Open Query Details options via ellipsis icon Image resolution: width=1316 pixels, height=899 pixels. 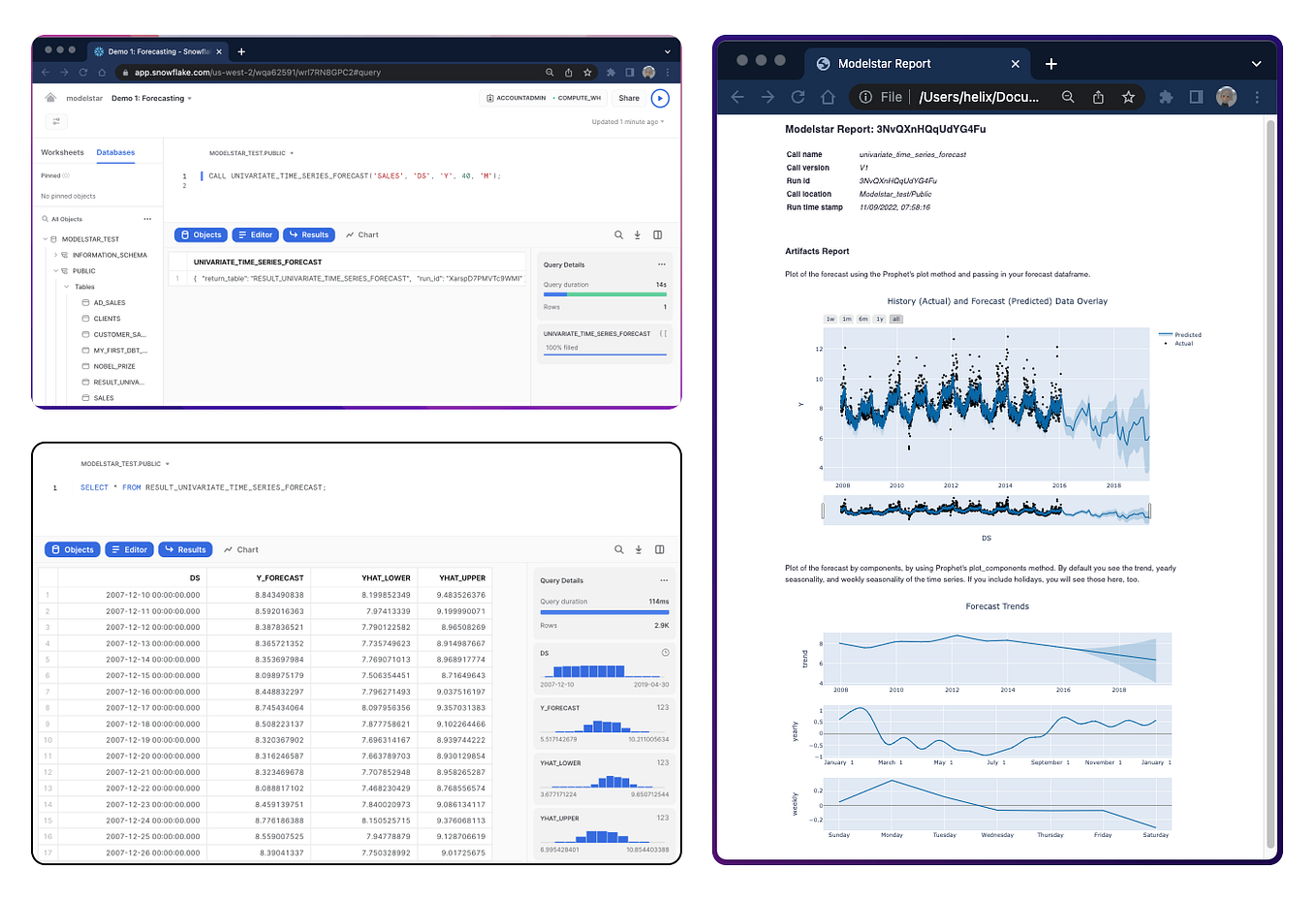(662, 263)
